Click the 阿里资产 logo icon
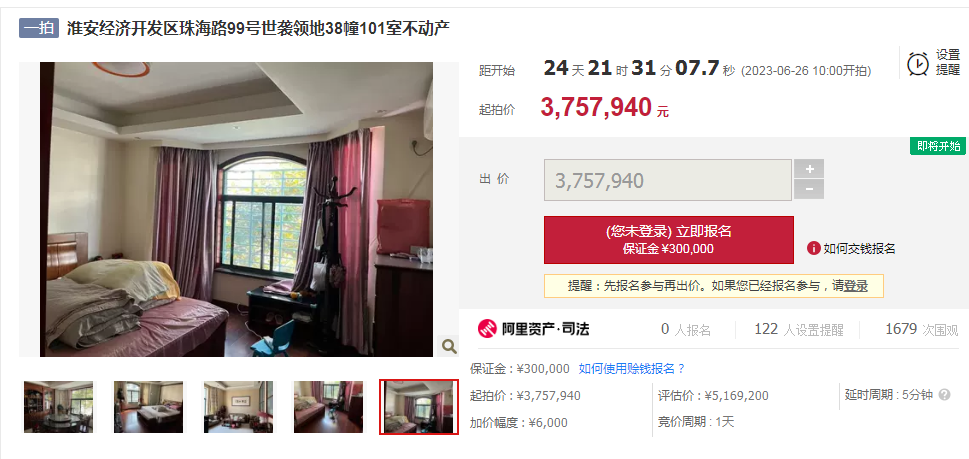This screenshot has height=459, width=969. point(488,329)
